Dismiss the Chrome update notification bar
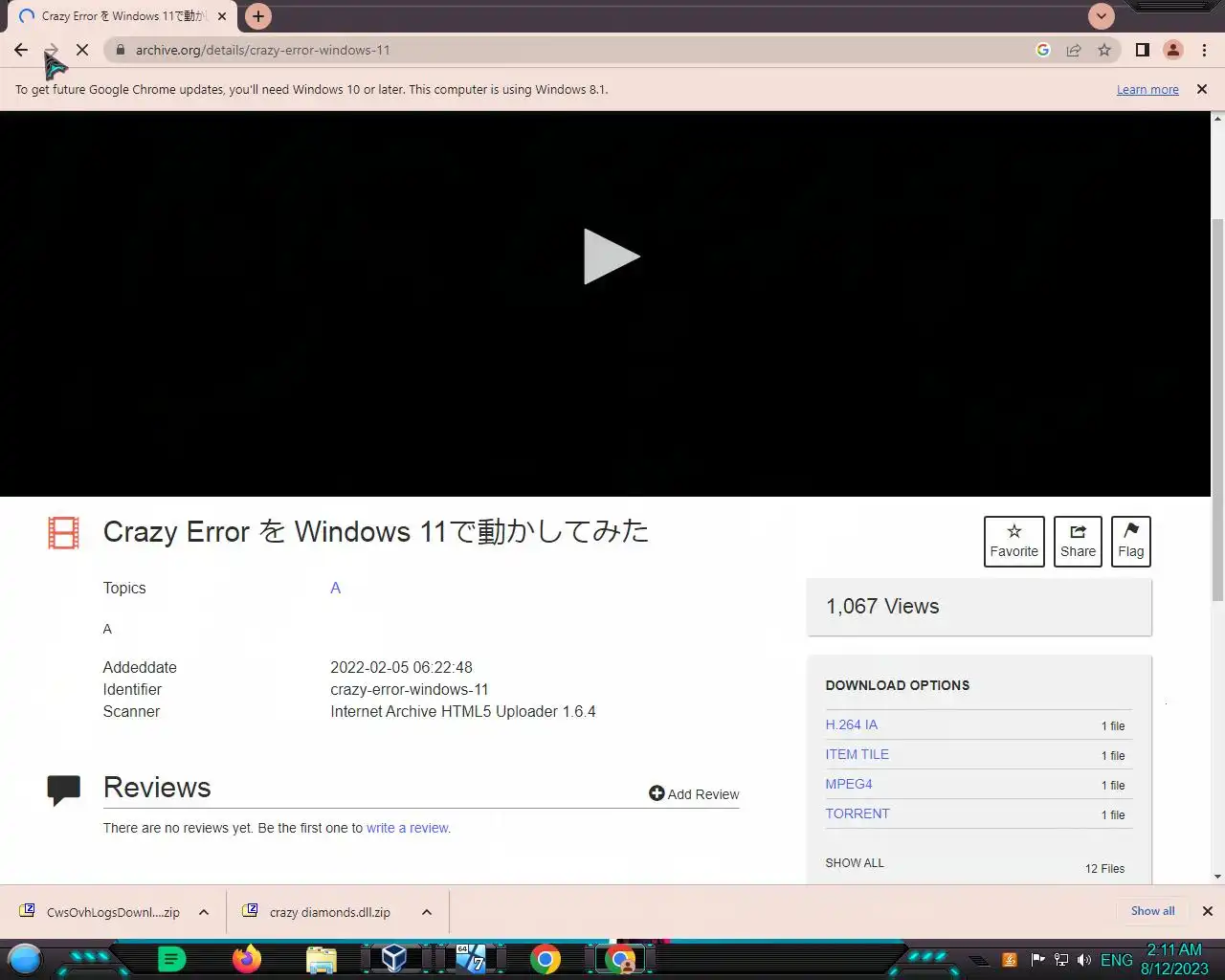1225x980 pixels. [x=1202, y=89]
